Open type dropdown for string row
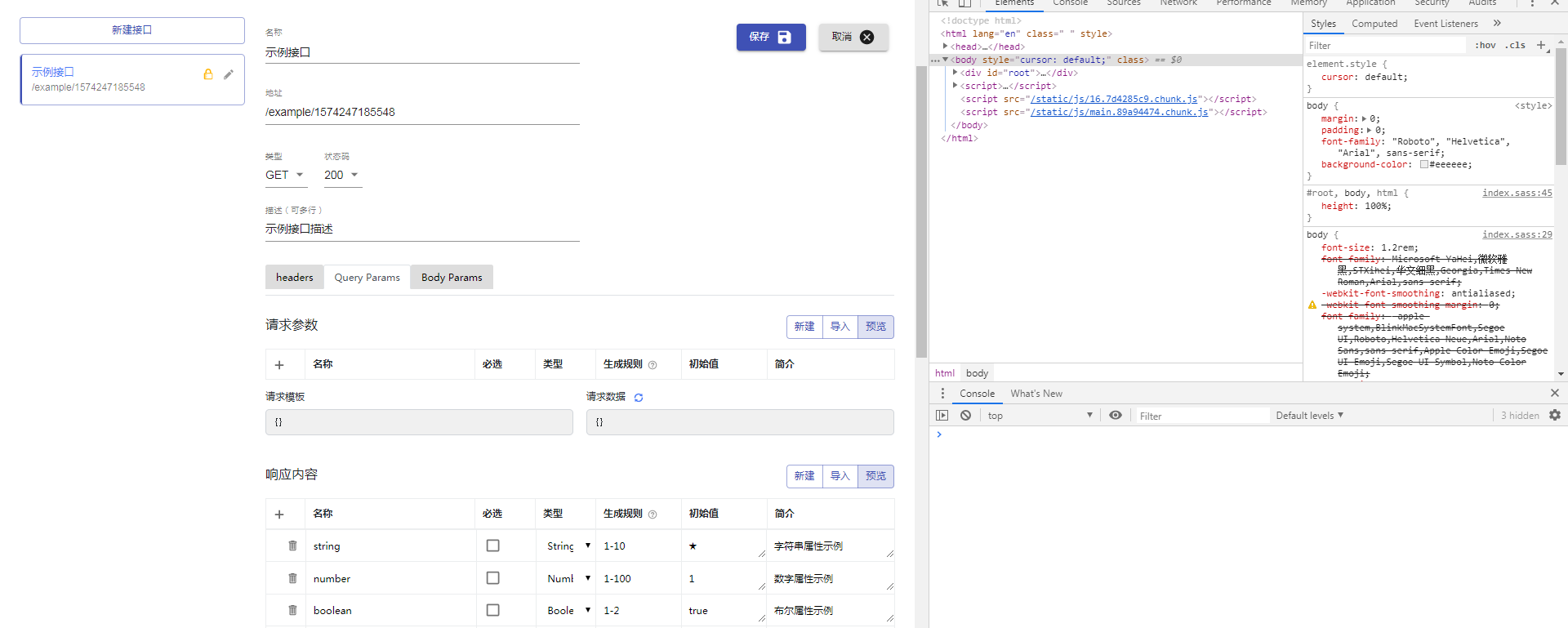 coord(568,546)
